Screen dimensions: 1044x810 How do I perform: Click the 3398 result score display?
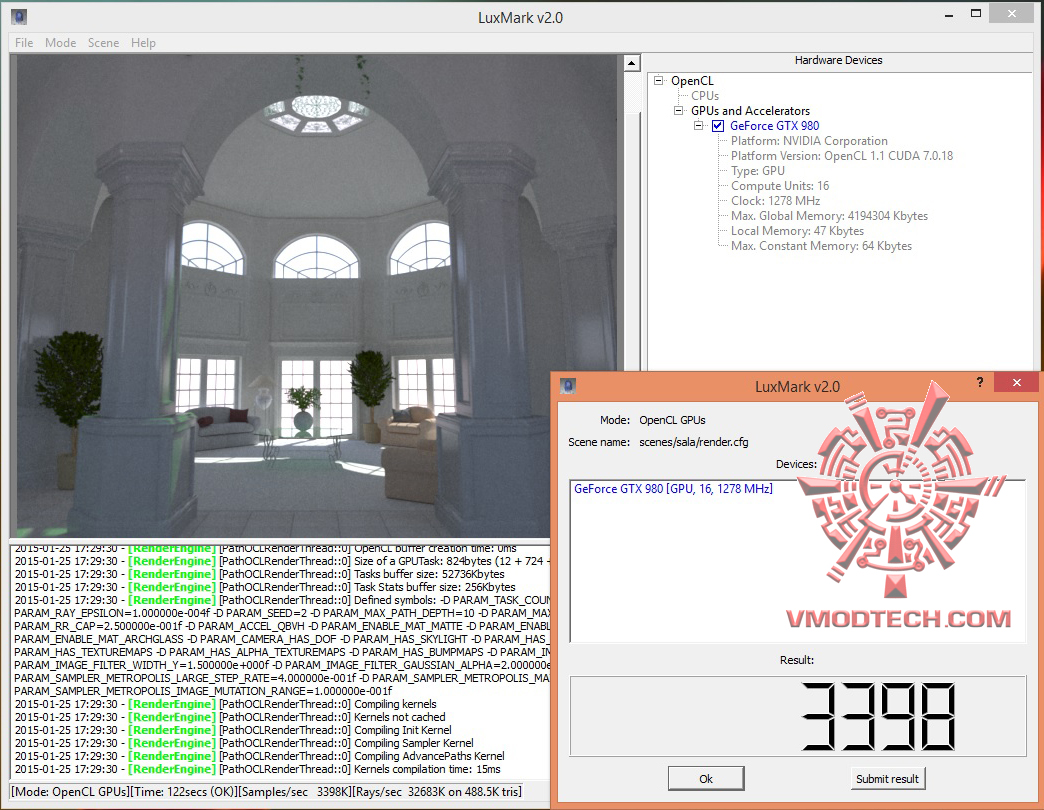coord(798,716)
